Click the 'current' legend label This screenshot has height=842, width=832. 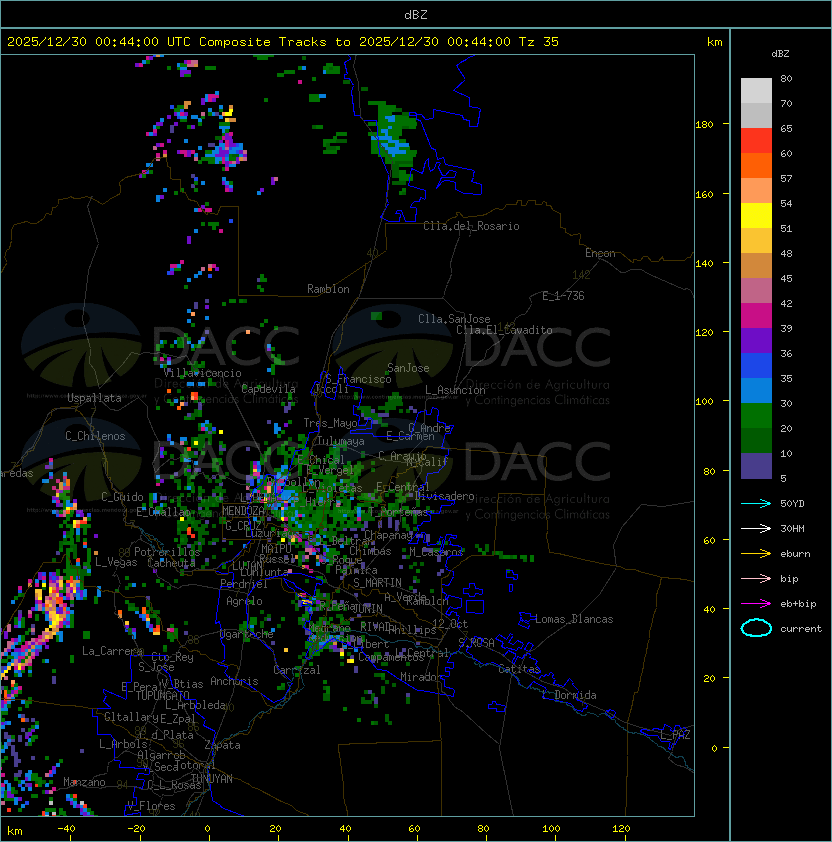tap(801, 629)
